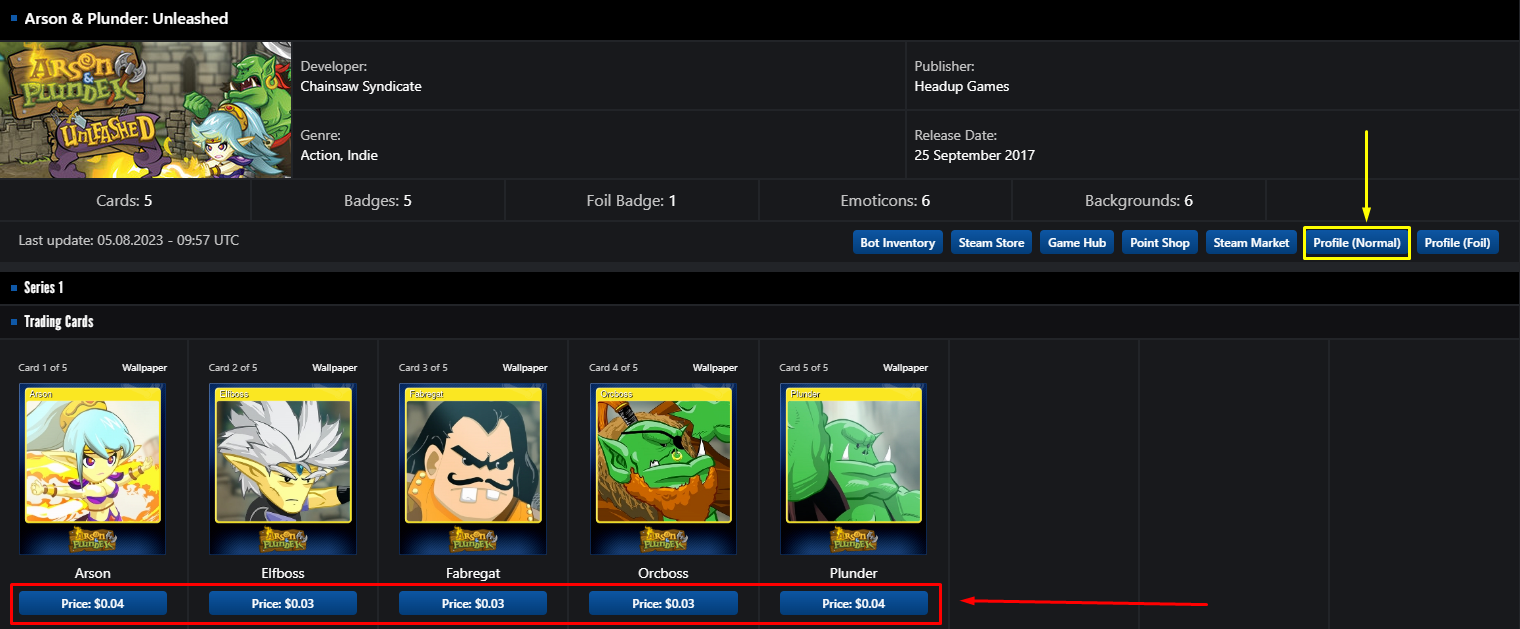View the Elfboss trading card image
The image size is (1520, 629).
283,469
